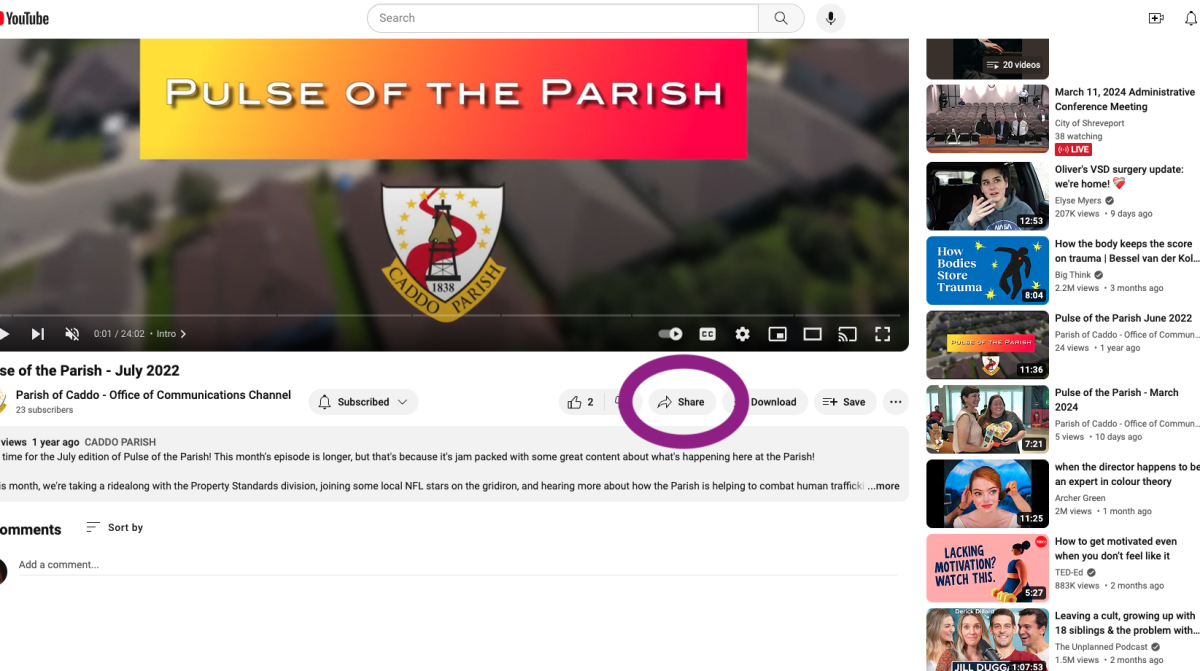Image resolution: width=1200 pixels, height=671 pixels.
Task: Start voice search with microphone icon
Action: (829, 18)
